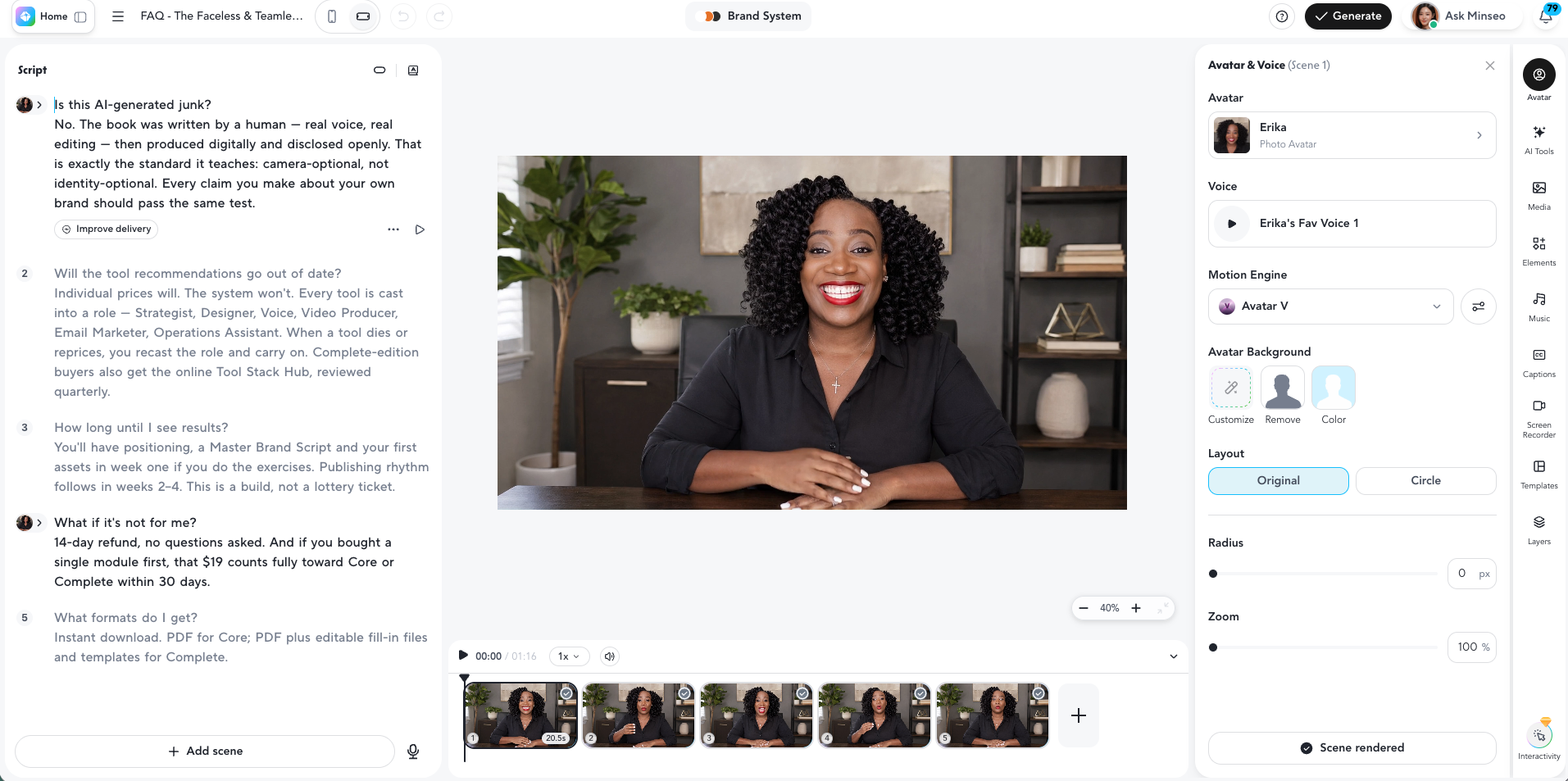Open scene 1 more options ellipsis
The width and height of the screenshot is (1568, 781).
(x=393, y=229)
